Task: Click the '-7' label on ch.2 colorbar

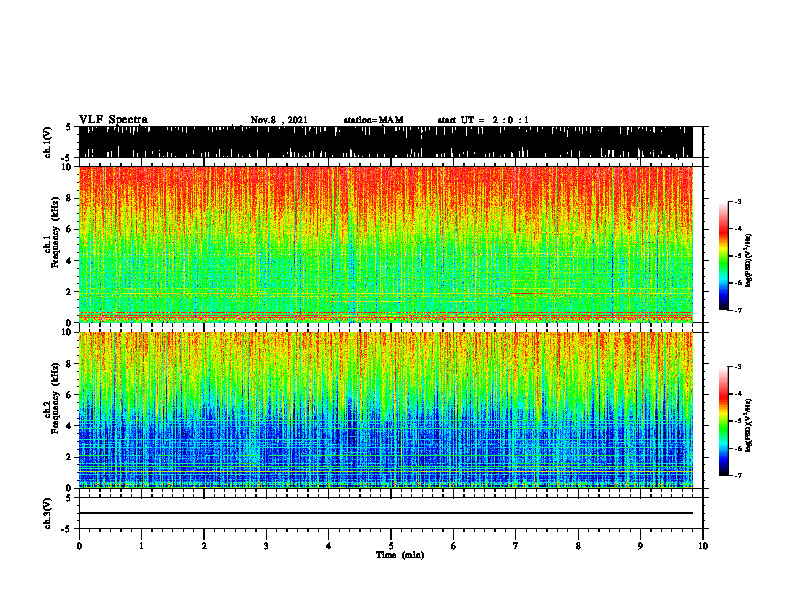Action: (738, 475)
